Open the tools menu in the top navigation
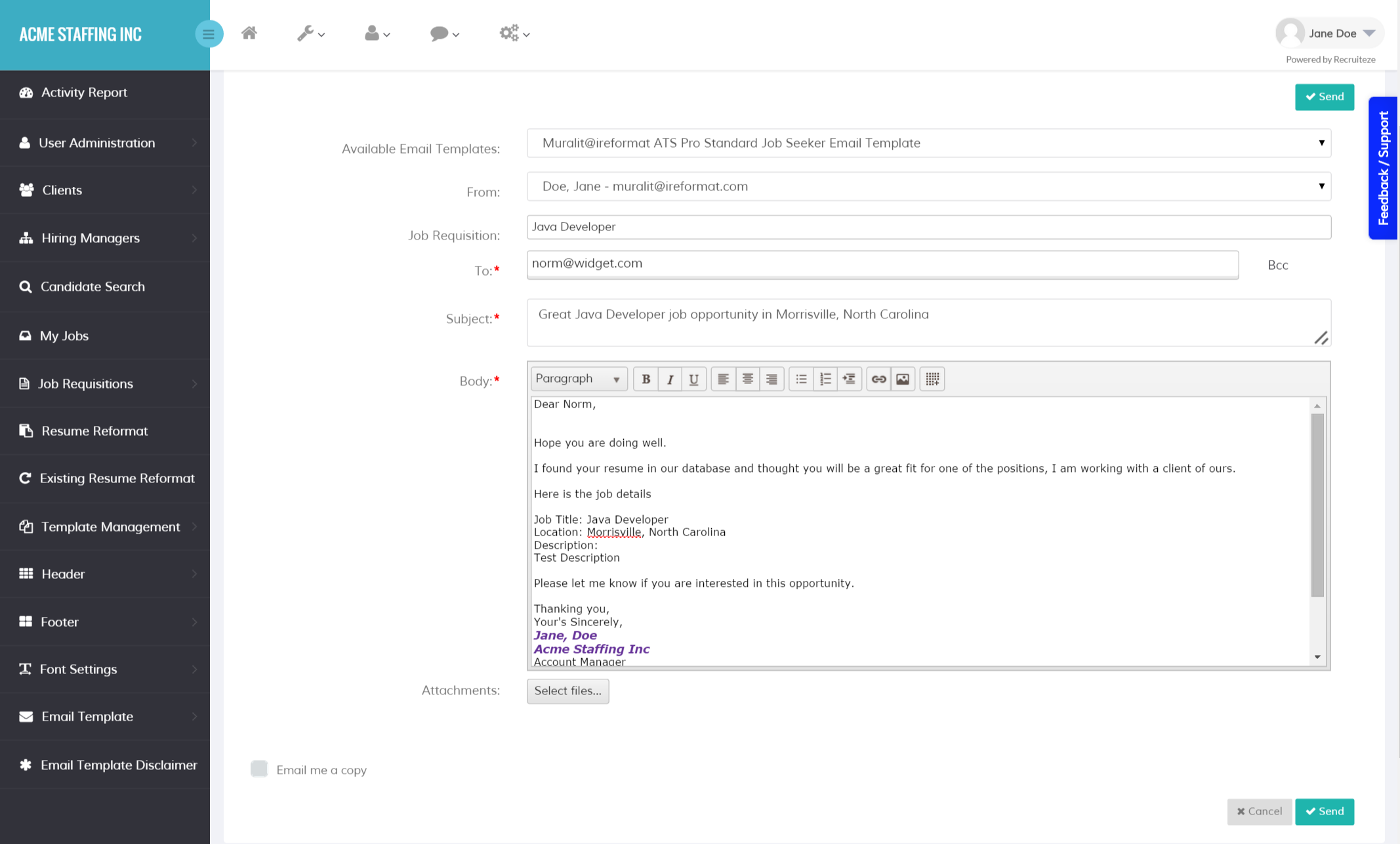Screen dimensions: 1400x844 [x=310, y=33]
